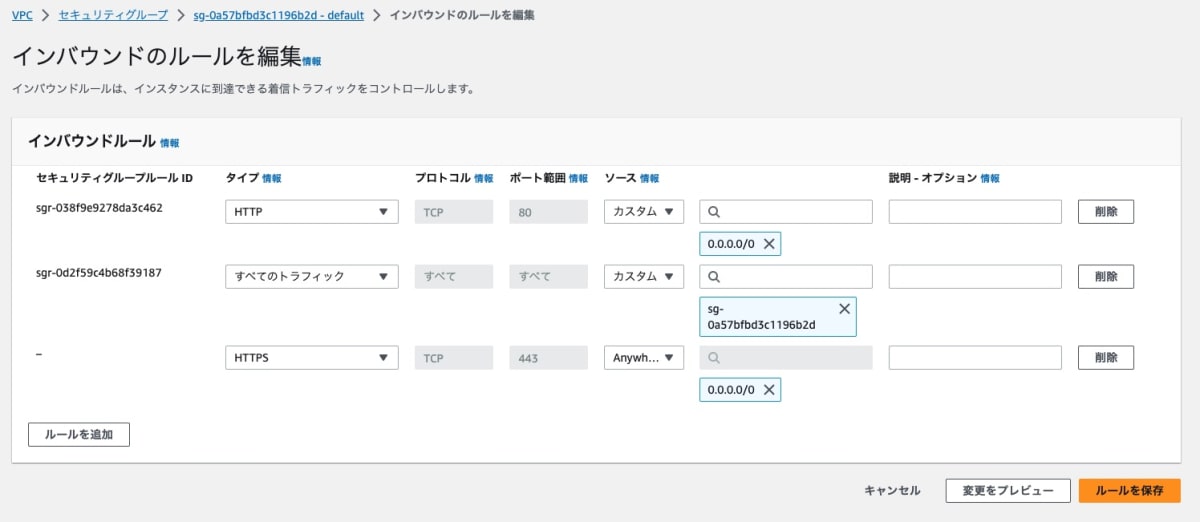Remove the sg-0a57bfbd3c1196b2d source tag
The width and height of the screenshot is (1200, 522).
coord(844,308)
